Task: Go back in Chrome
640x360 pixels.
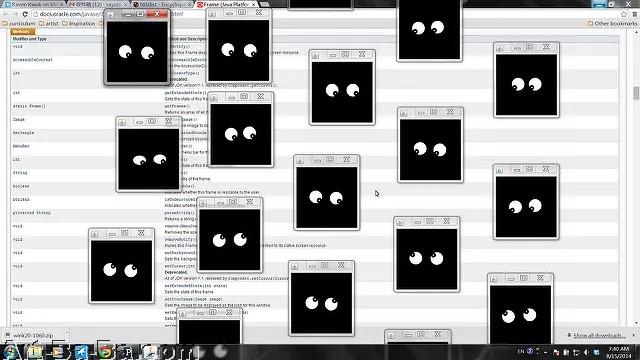Action: (6, 14)
